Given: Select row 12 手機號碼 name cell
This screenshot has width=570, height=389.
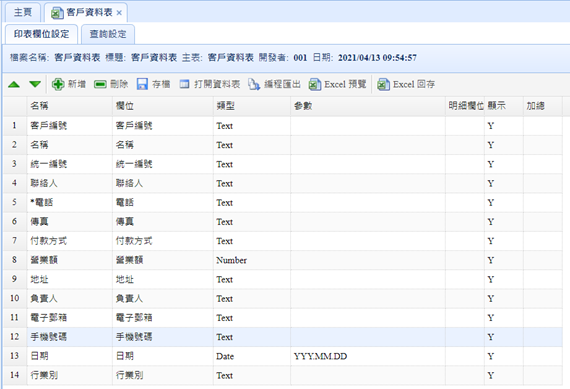Looking at the screenshot, I should click(x=70, y=337).
